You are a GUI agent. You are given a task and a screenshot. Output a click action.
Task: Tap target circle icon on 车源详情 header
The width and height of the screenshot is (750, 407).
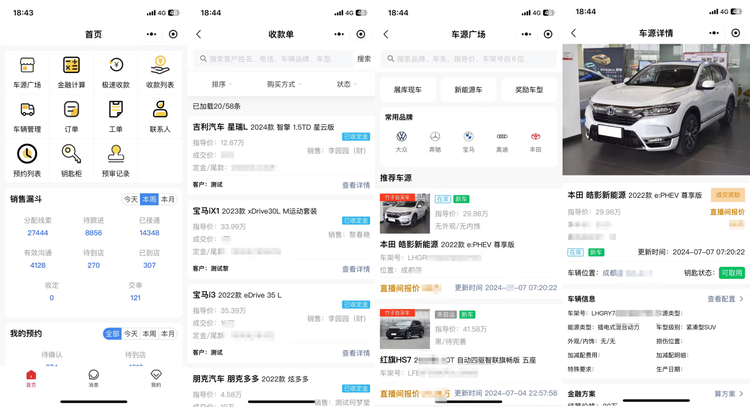(736, 33)
